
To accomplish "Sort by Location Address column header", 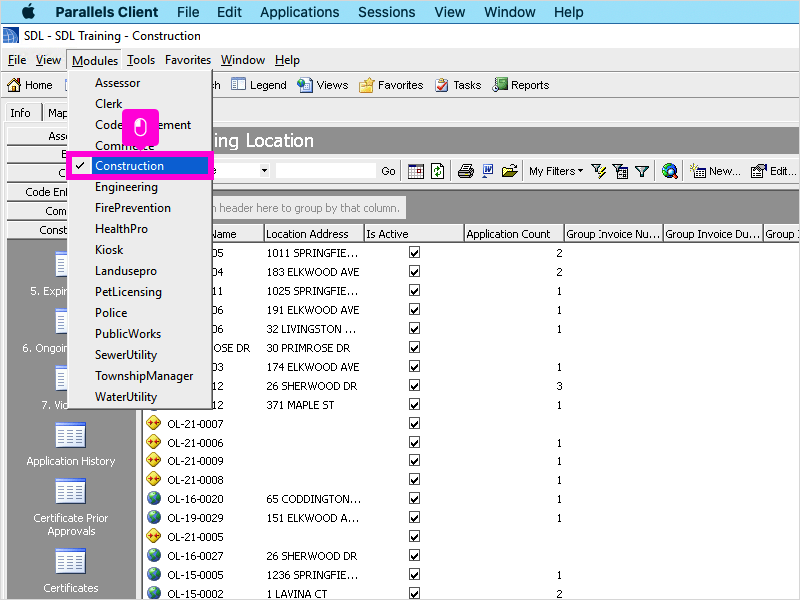I will (313, 234).
